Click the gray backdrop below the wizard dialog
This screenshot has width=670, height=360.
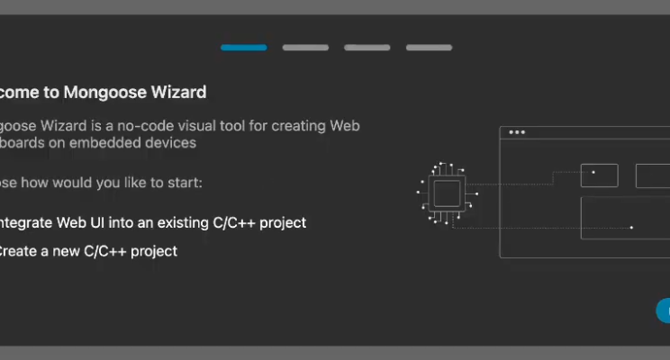[x=335, y=353]
